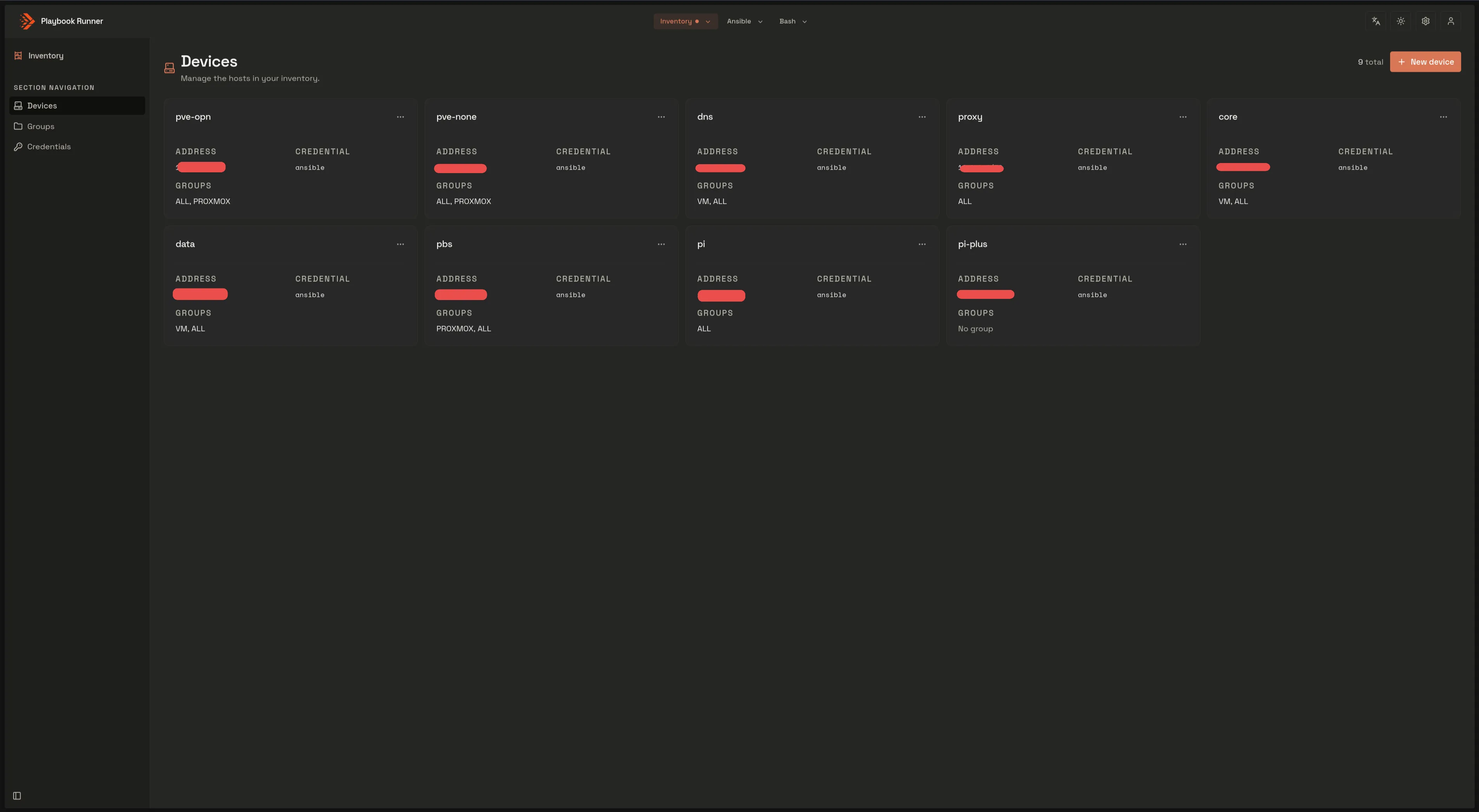This screenshot has height=812, width=1479.
Task: Collapse sidebar using bottom-left panel icon
Action: 17,796
